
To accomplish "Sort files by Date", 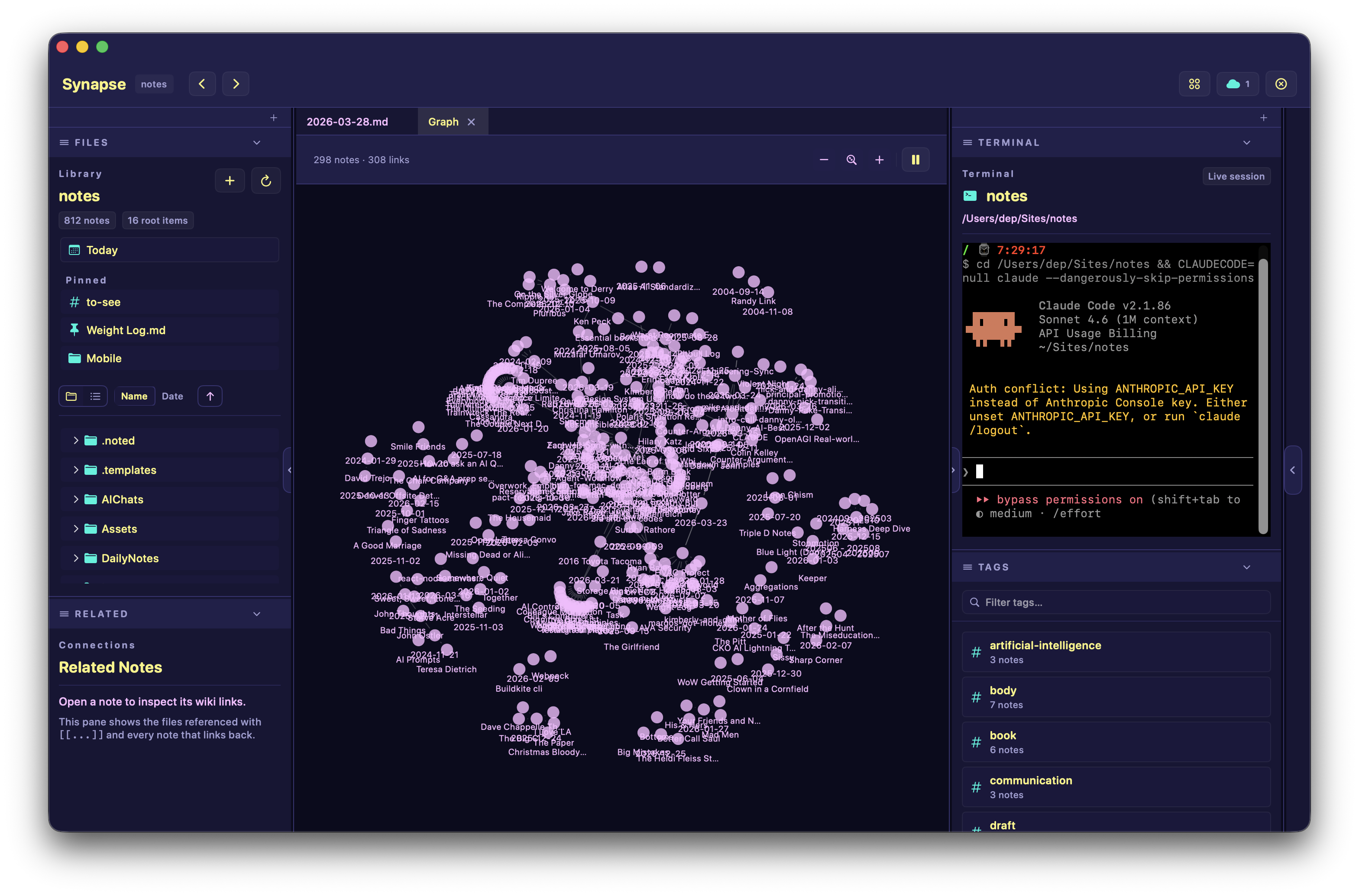I will [x=172, y=396].
